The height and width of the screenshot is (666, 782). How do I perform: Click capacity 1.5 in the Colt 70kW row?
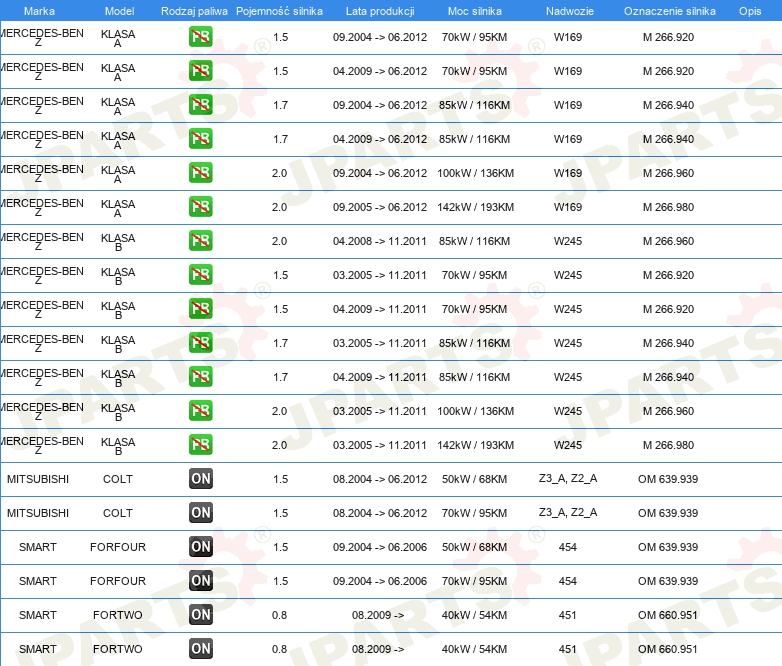[x=280, y=513]
